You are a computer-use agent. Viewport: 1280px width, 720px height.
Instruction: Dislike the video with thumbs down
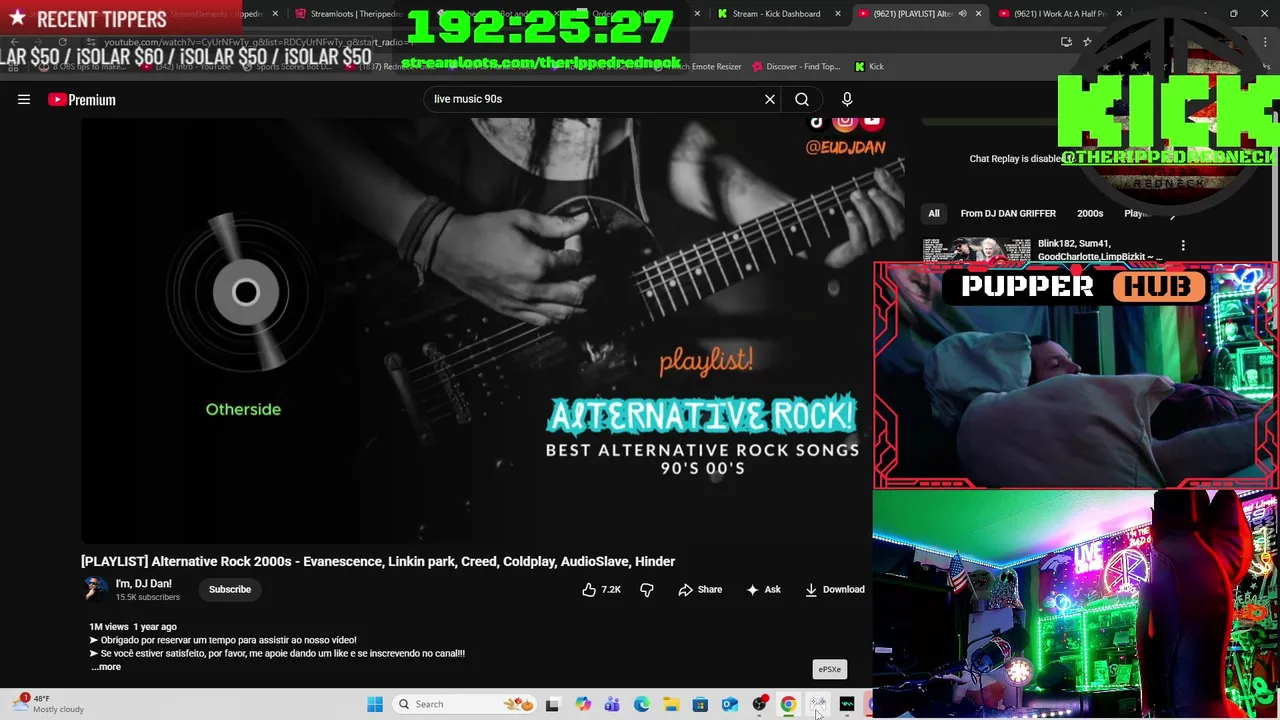(x=647, y=589)
